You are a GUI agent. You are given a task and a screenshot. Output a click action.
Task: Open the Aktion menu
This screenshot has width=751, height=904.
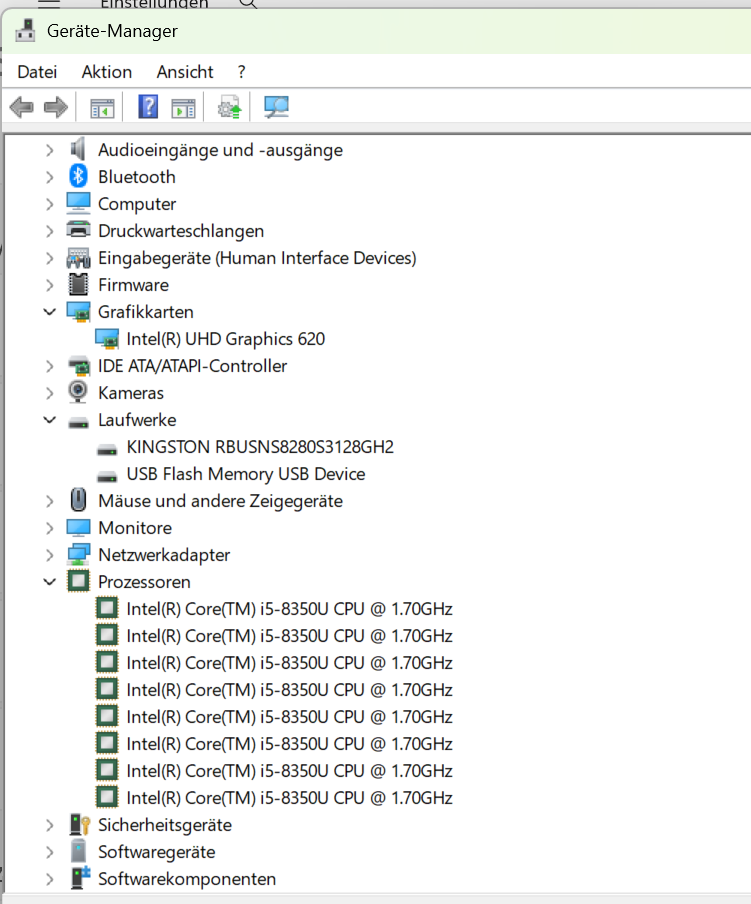point(107,72)
